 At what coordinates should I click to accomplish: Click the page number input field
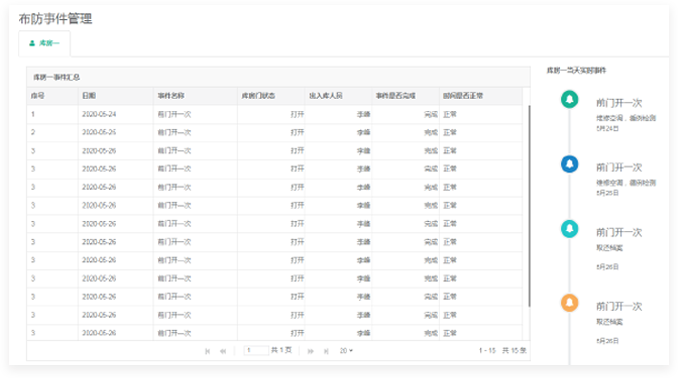pos(256,350)
